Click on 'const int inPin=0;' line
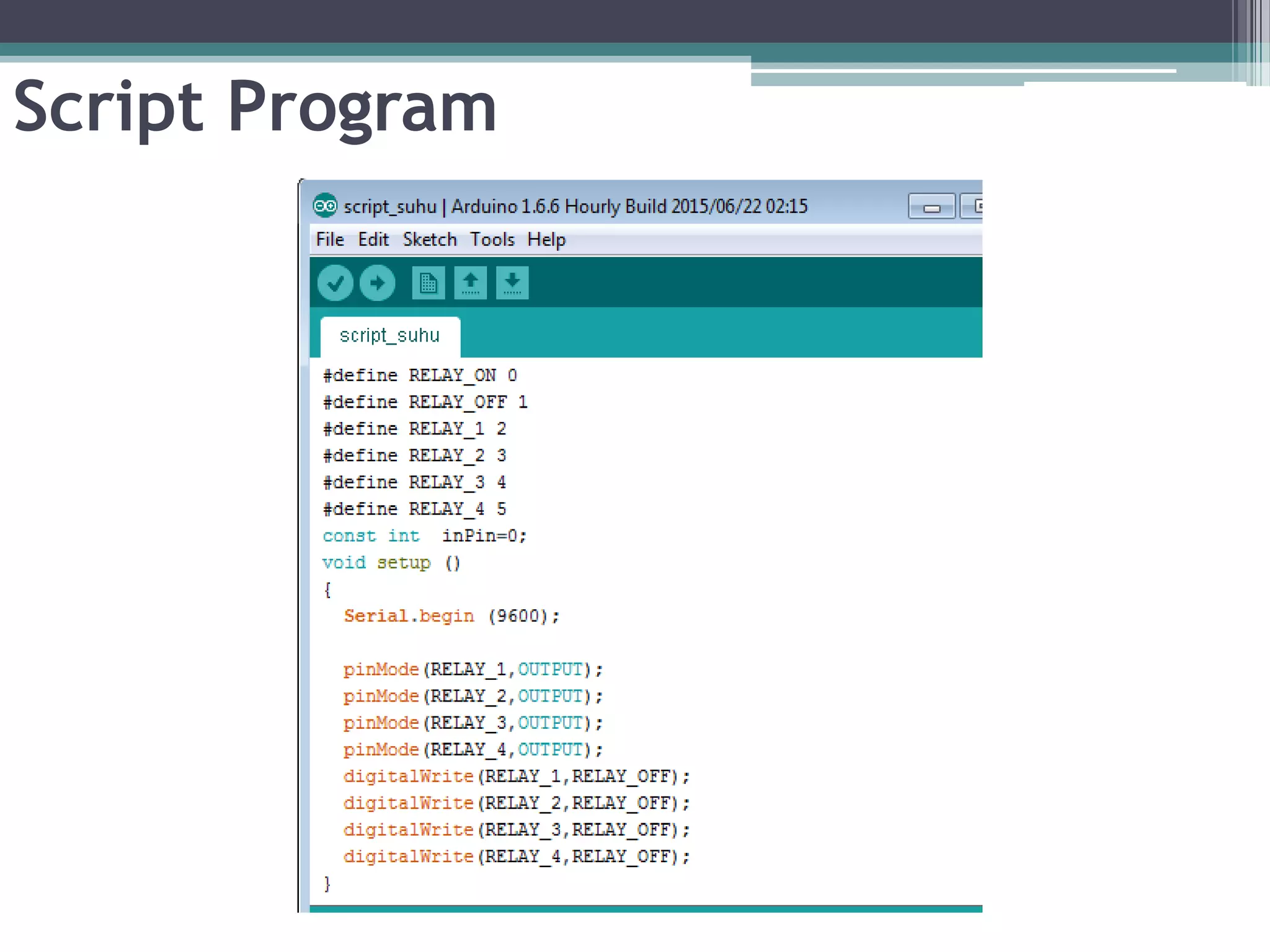Viewport: 1270px width, 952px height. coord(424,536)
